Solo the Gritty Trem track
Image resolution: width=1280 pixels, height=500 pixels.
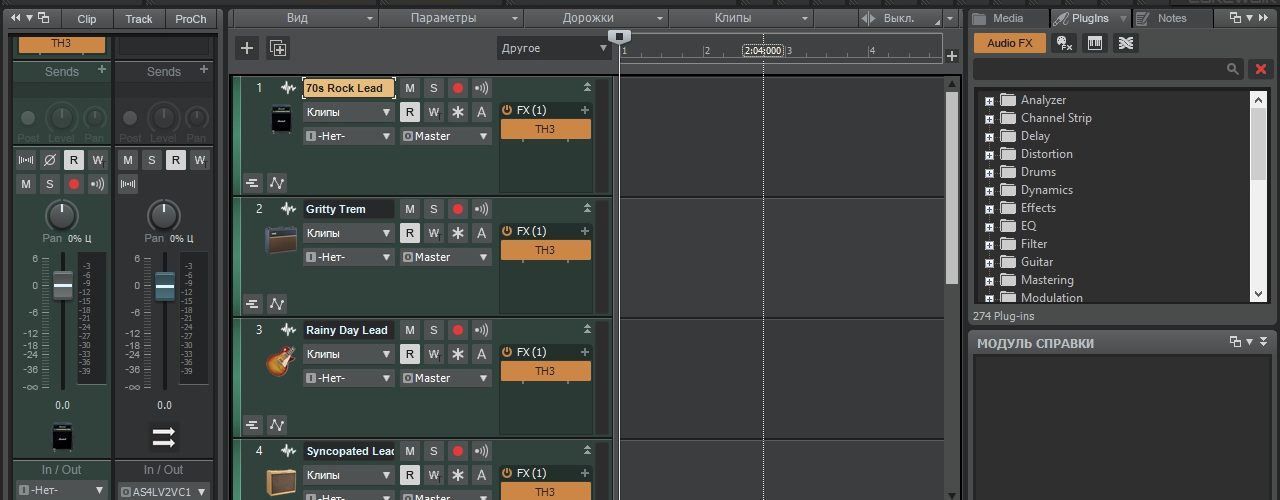coord(434,209)
